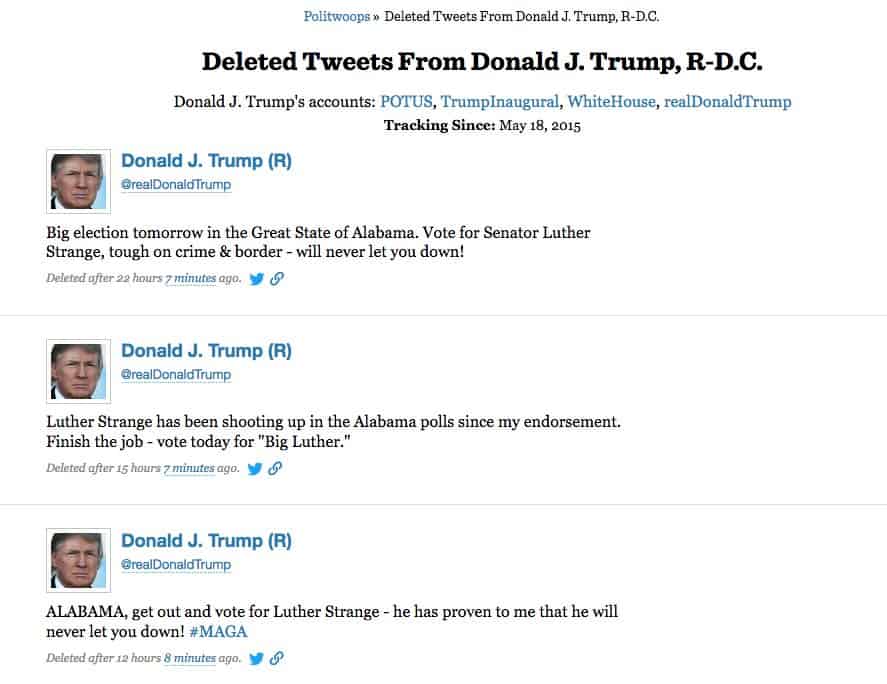Click profile photo thumbnail of third tweet

point(79,561)
